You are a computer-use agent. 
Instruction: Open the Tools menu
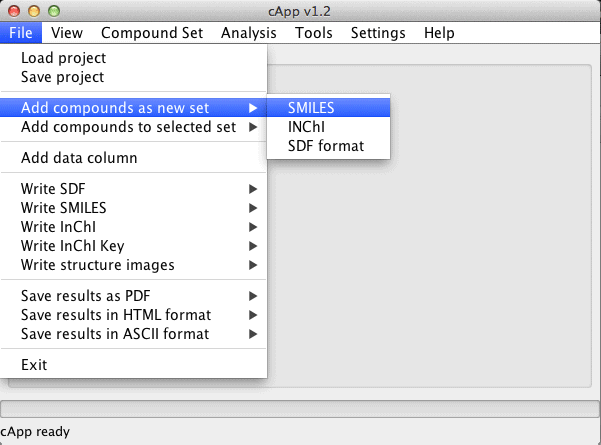click(x=314, y=33)
